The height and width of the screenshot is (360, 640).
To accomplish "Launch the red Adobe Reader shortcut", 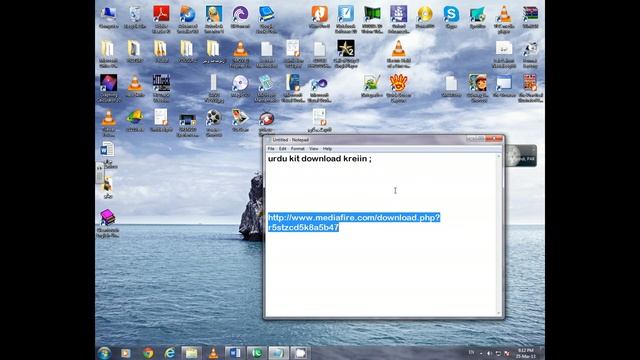I will (x=161, y=18).
